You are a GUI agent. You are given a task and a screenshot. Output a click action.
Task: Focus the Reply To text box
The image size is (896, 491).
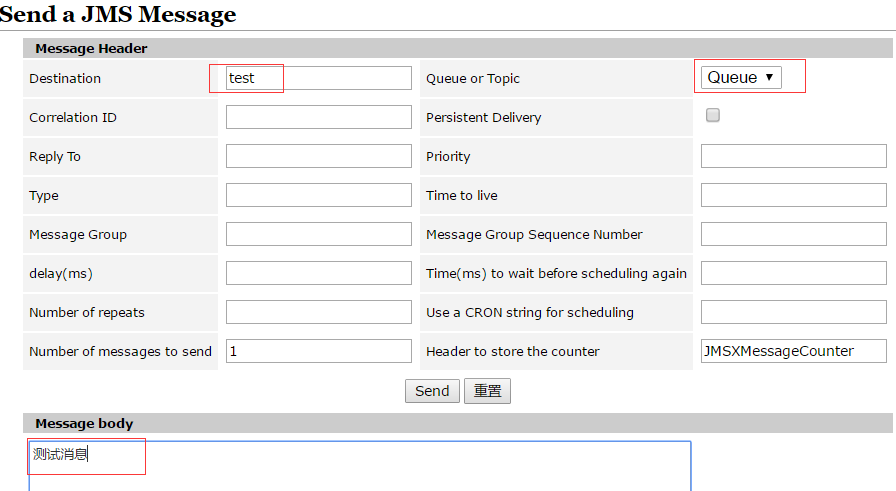coord(318,156)
